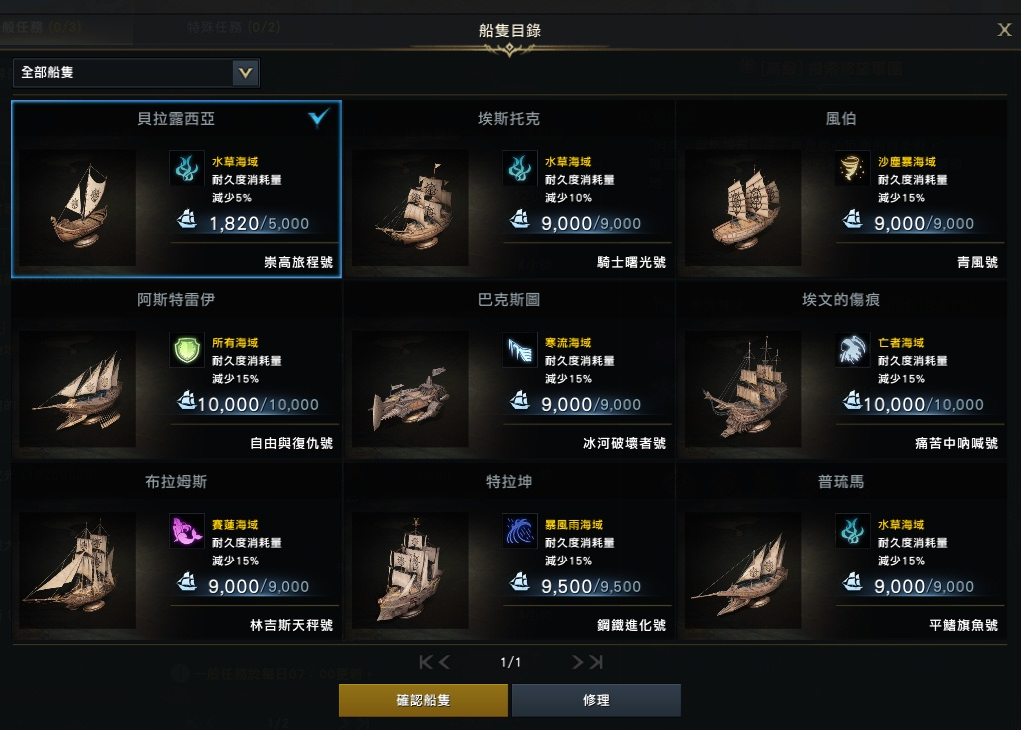Click the green shield icon for 所有海域

pos(187,350)
